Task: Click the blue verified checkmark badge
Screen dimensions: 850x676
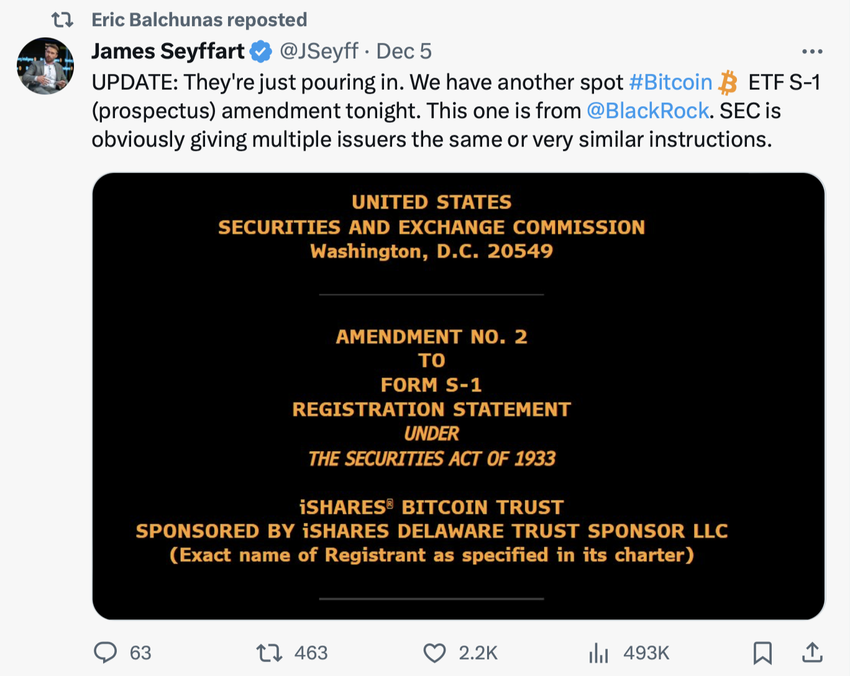Action: pos(262,51)
